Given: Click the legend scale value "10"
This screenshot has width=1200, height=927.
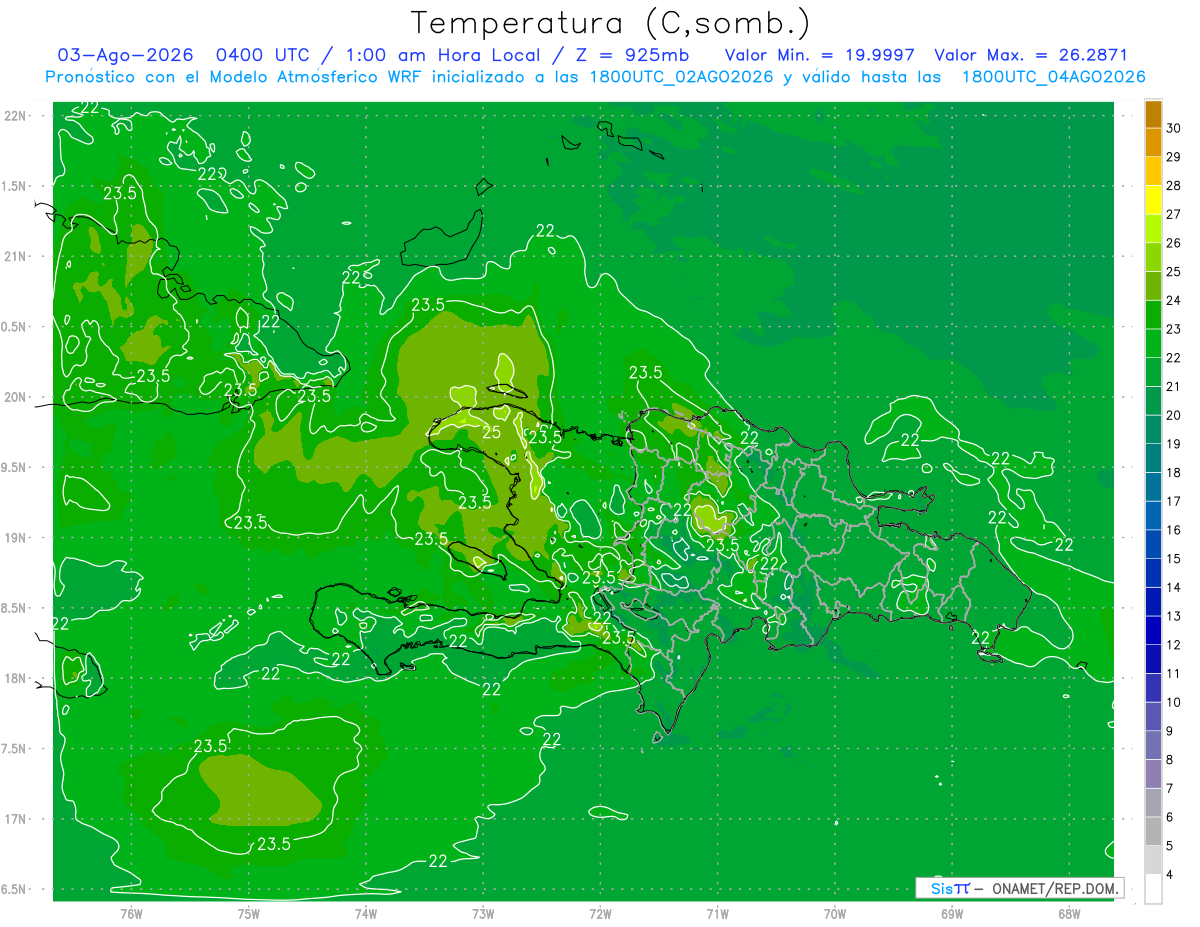Looking at the screenshot, I should [1174, 702].
